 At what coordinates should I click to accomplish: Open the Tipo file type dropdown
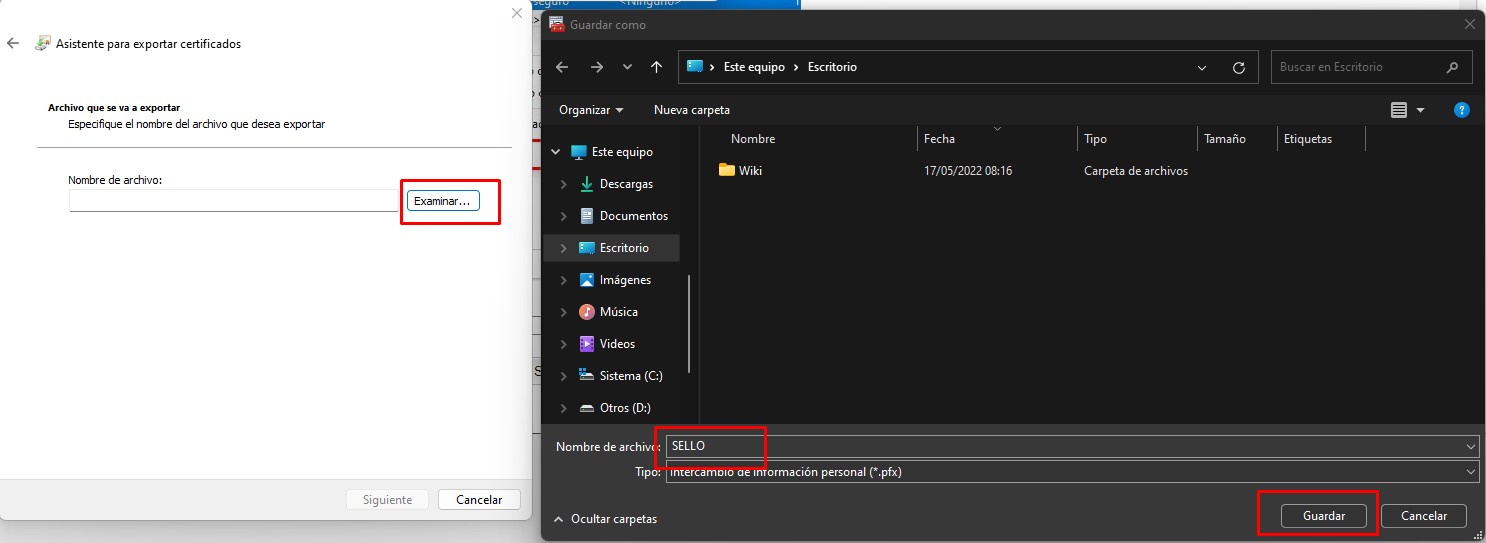(x=1072, y=471)
